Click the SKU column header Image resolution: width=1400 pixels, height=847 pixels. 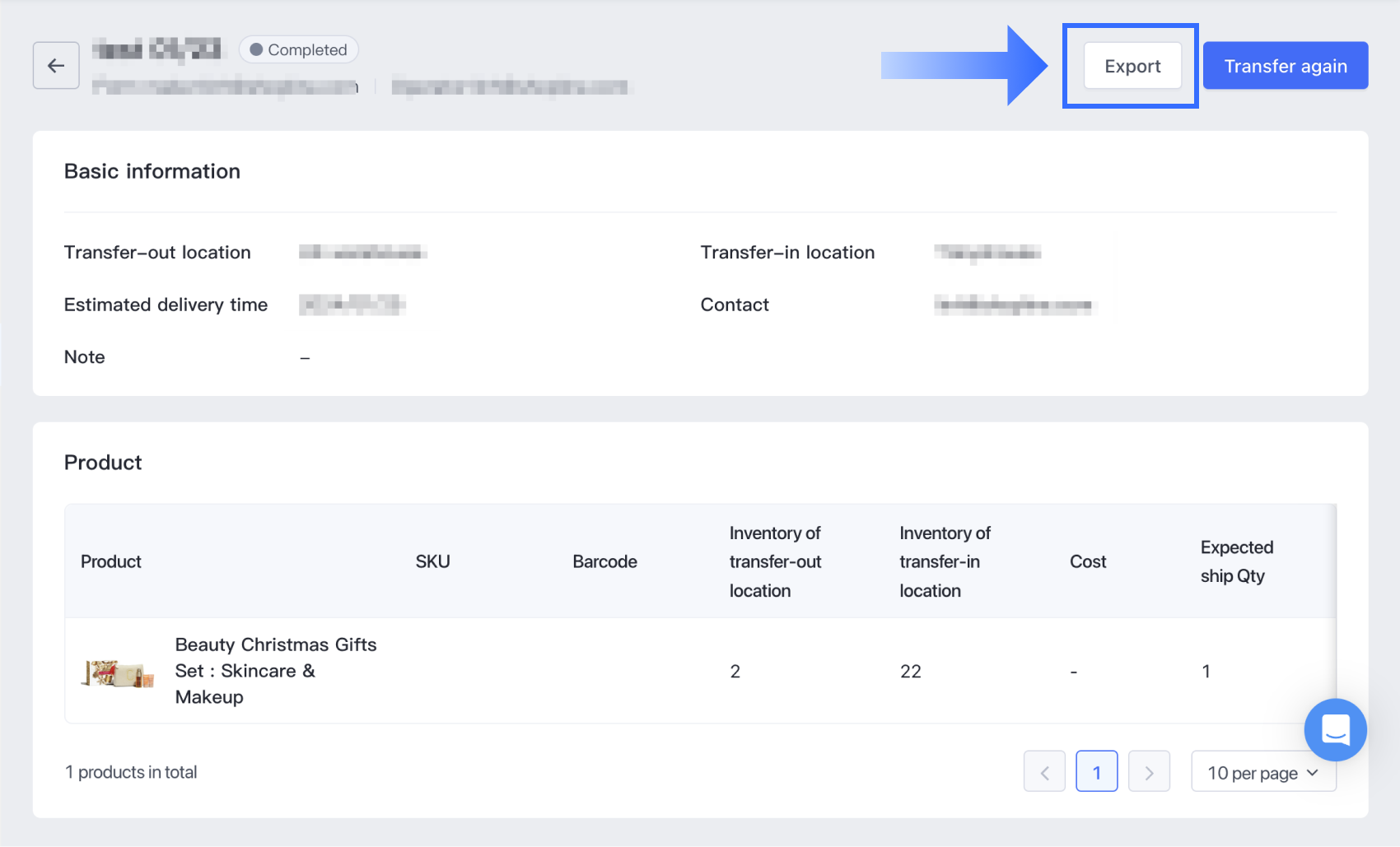click(432, 561)
